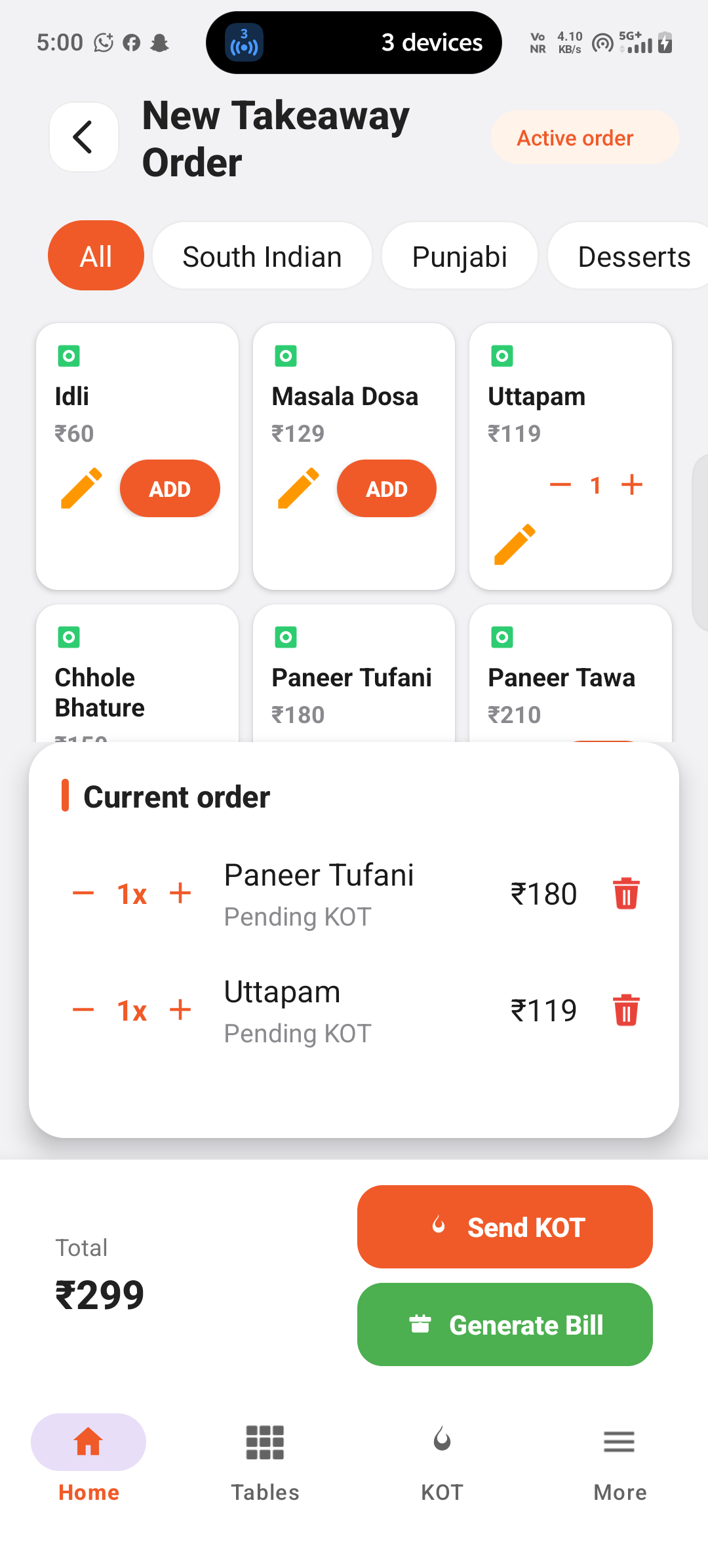Select the Punjabi category filter
Image resolution: width=708 pixels, height=1568 pixels.
click(460, 256)
